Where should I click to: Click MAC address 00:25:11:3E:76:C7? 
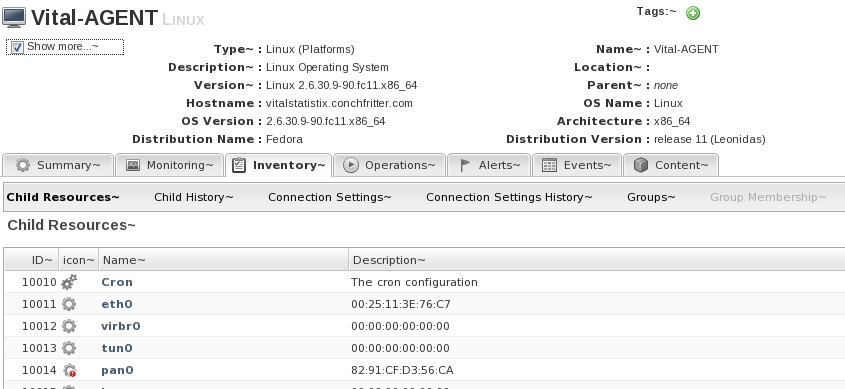(x=401, y=304)
